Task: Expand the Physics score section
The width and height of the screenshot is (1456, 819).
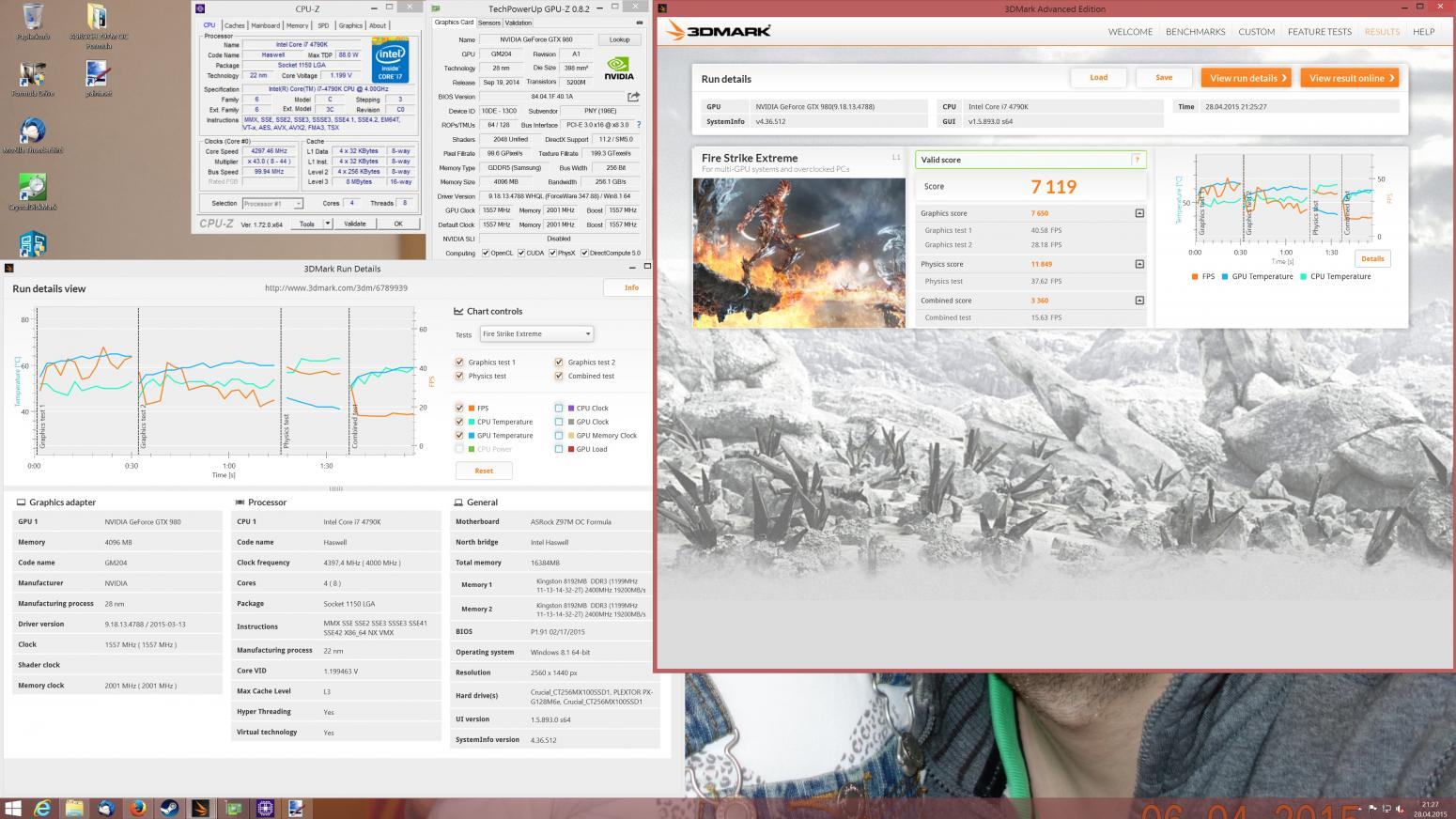Action: click(1139, 264)
